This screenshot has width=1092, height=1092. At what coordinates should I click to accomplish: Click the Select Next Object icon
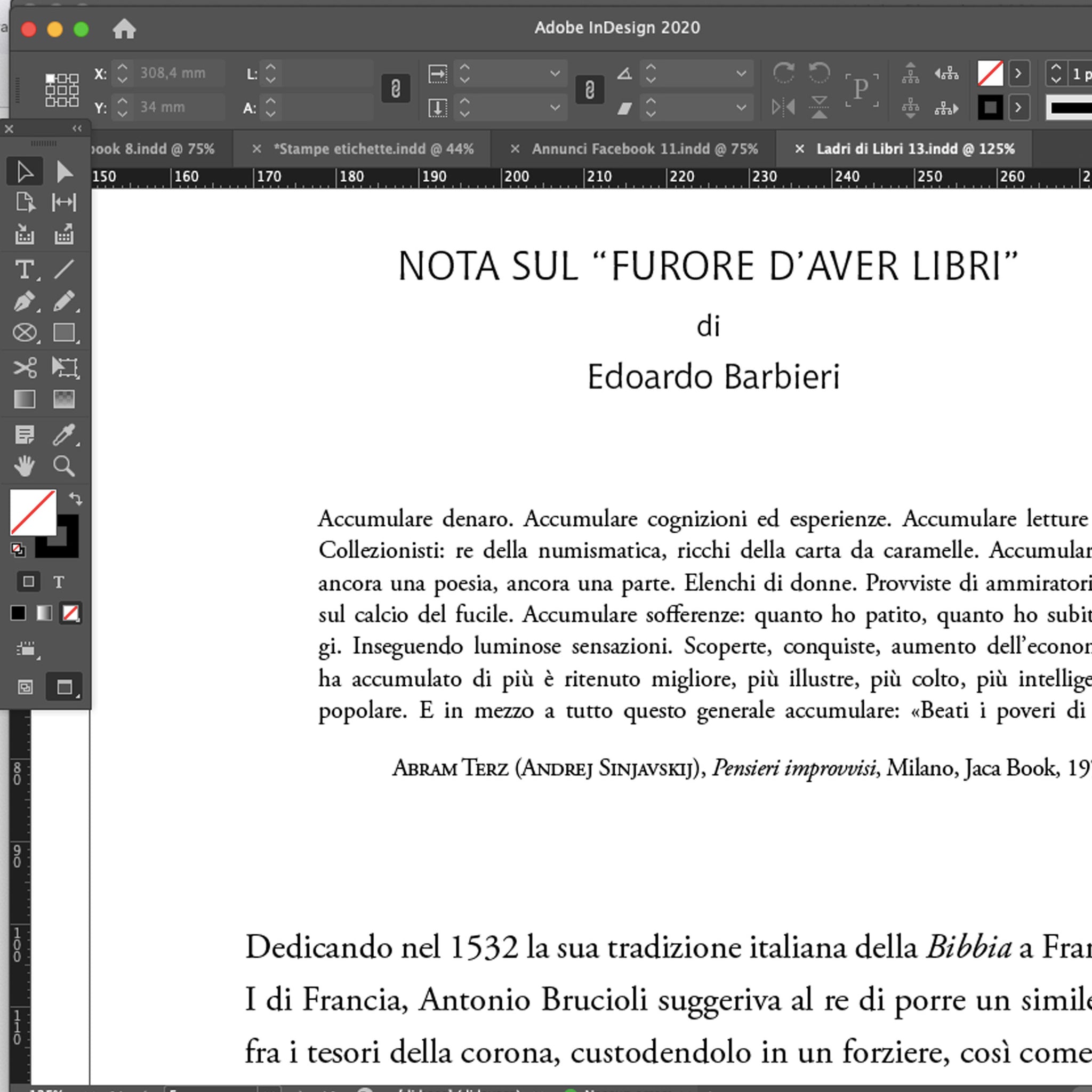coord(946,107)
